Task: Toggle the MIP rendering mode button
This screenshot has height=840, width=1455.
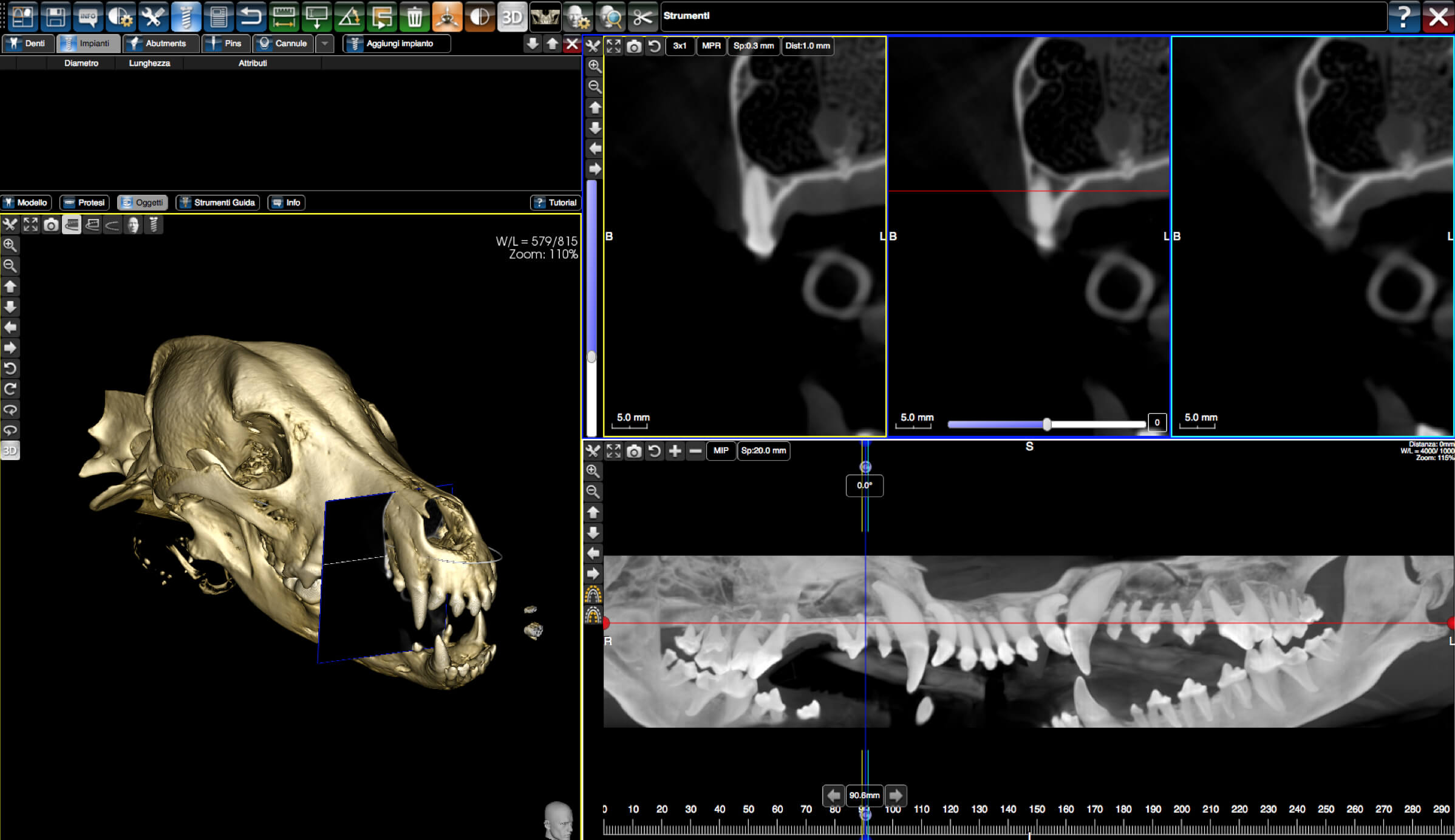Action: tap(721, 451)
